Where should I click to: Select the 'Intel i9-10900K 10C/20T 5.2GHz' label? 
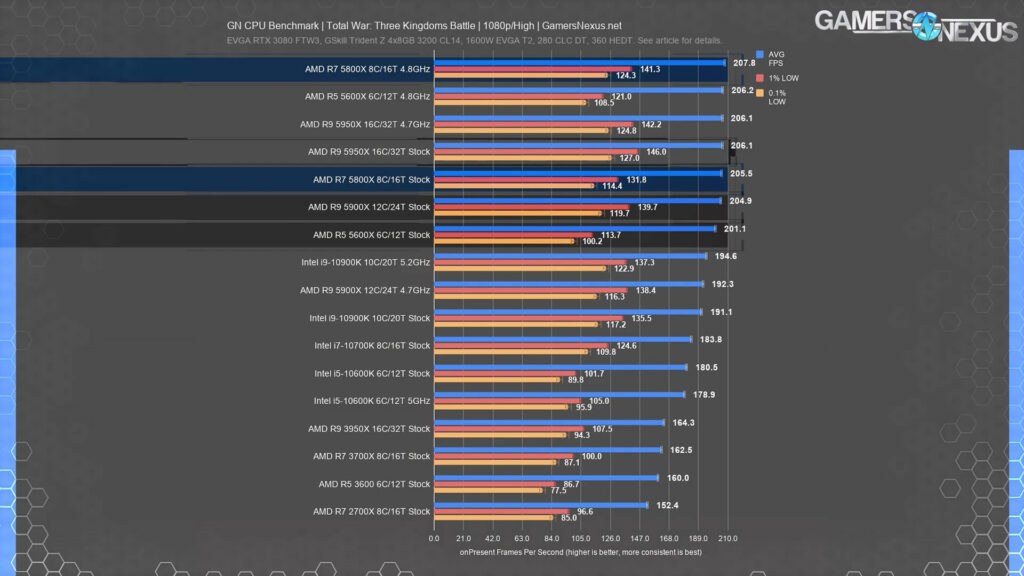click(366, 263)
